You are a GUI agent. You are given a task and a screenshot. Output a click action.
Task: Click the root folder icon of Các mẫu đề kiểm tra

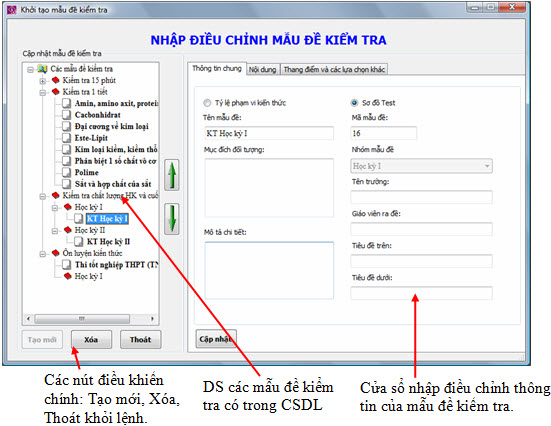pos(43,69)
